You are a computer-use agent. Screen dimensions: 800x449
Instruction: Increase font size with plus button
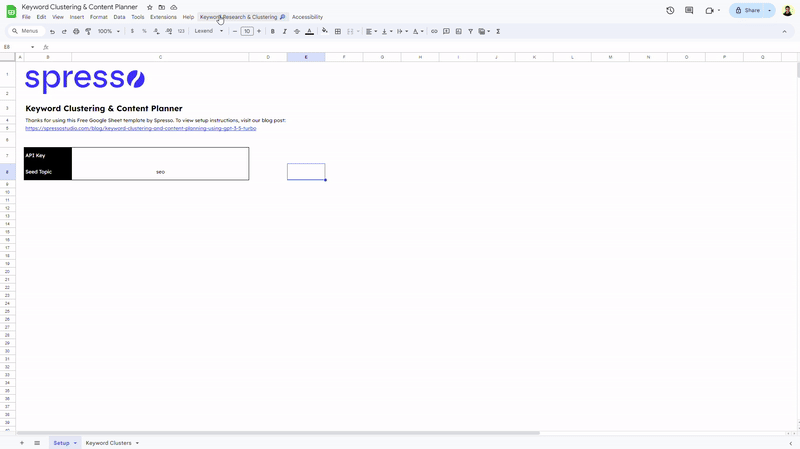point(259,32)
